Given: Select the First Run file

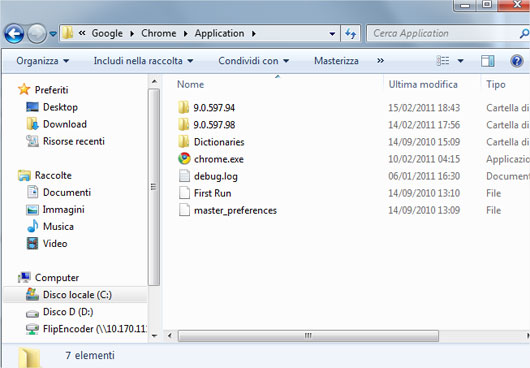Looking at the screenshot, I should coord(204,193).
